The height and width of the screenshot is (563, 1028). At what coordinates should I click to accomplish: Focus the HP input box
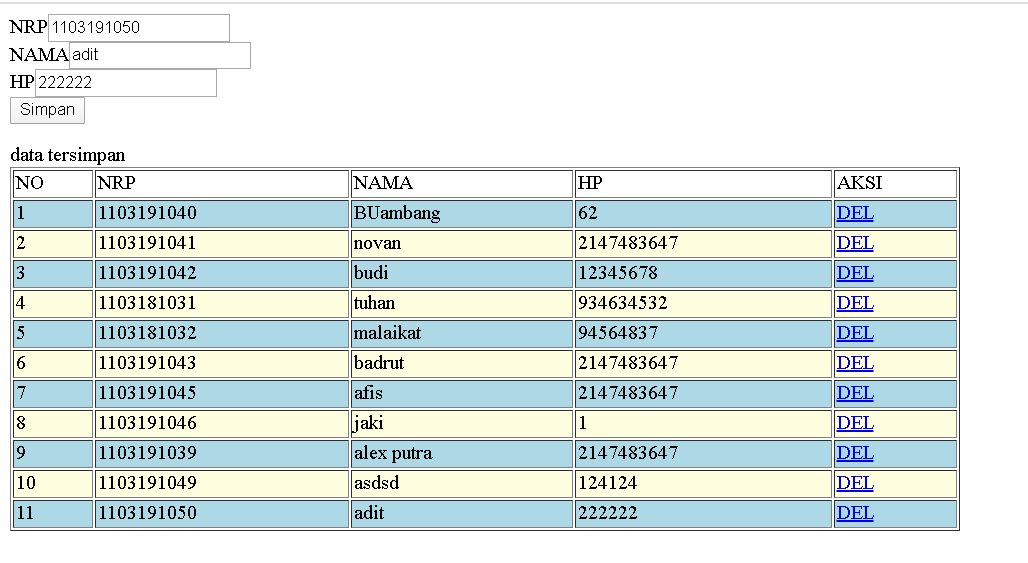click(126, 83)
